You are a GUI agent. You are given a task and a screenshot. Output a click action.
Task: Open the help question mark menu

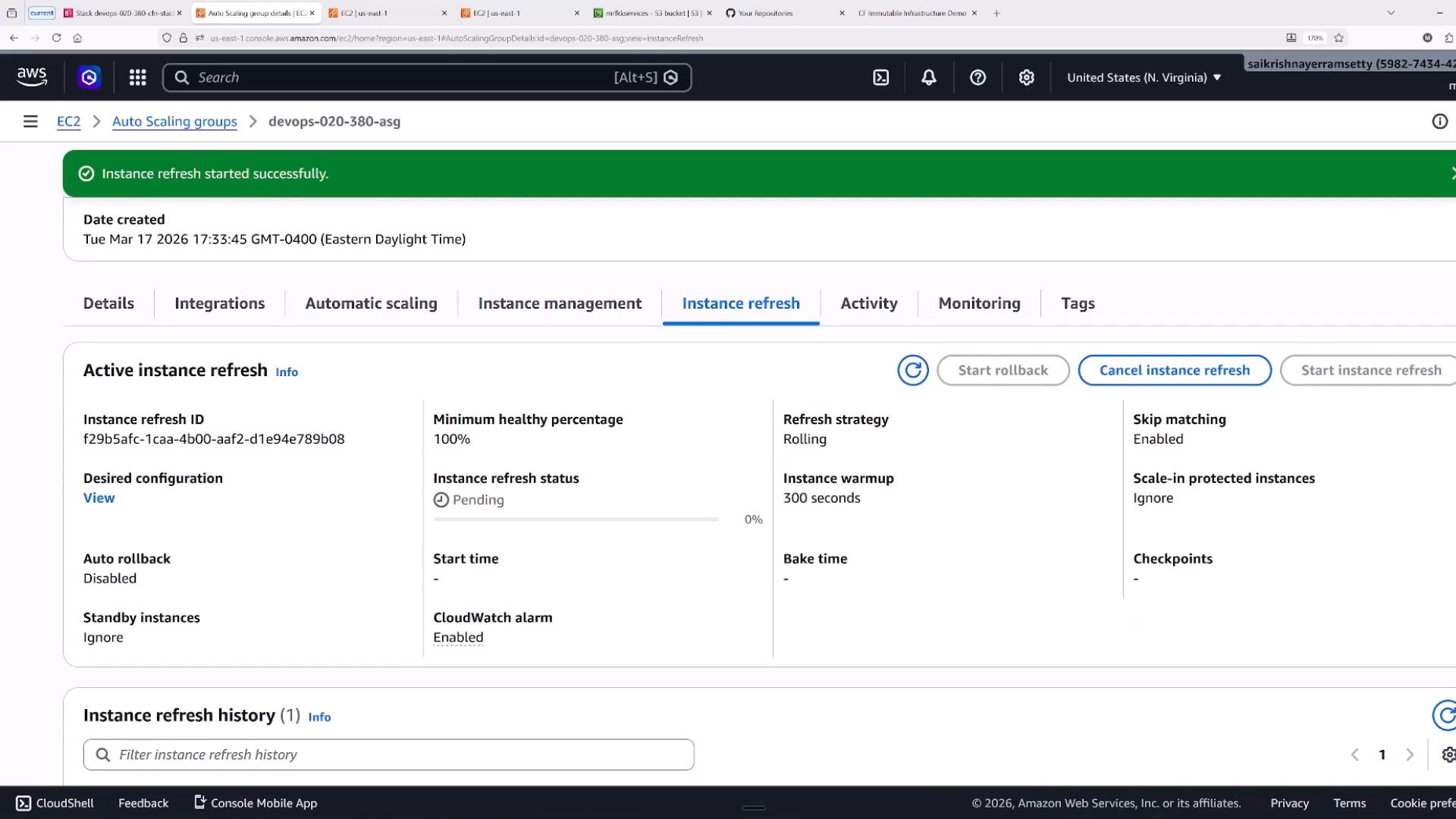pos(977,77)
